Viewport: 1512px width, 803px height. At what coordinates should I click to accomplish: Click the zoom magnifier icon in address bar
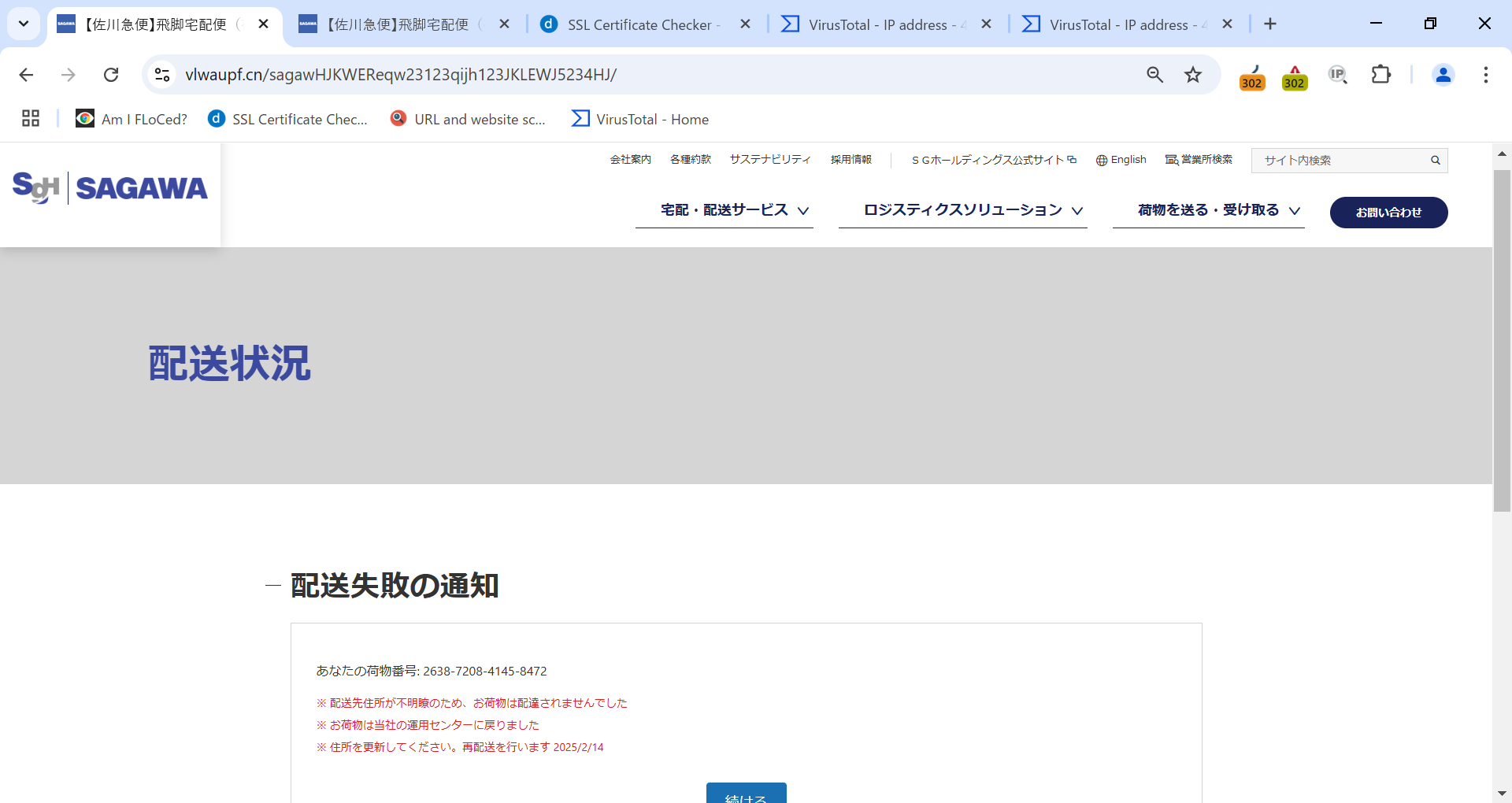(x=1154, y=75)
